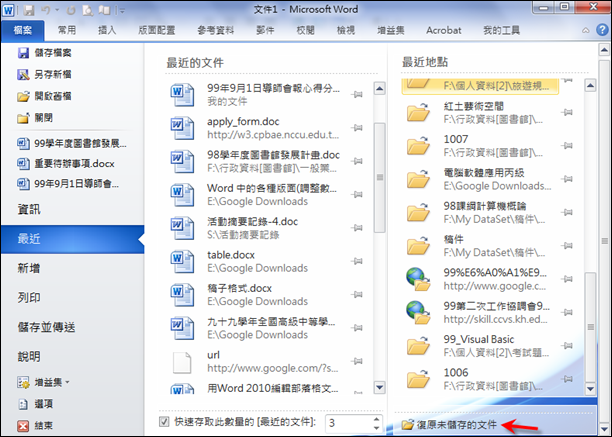The height and width of the screenshot is (437, 612).
Task: Switch to the 參考資料 ribbon tab
Action: pos(216,30)
